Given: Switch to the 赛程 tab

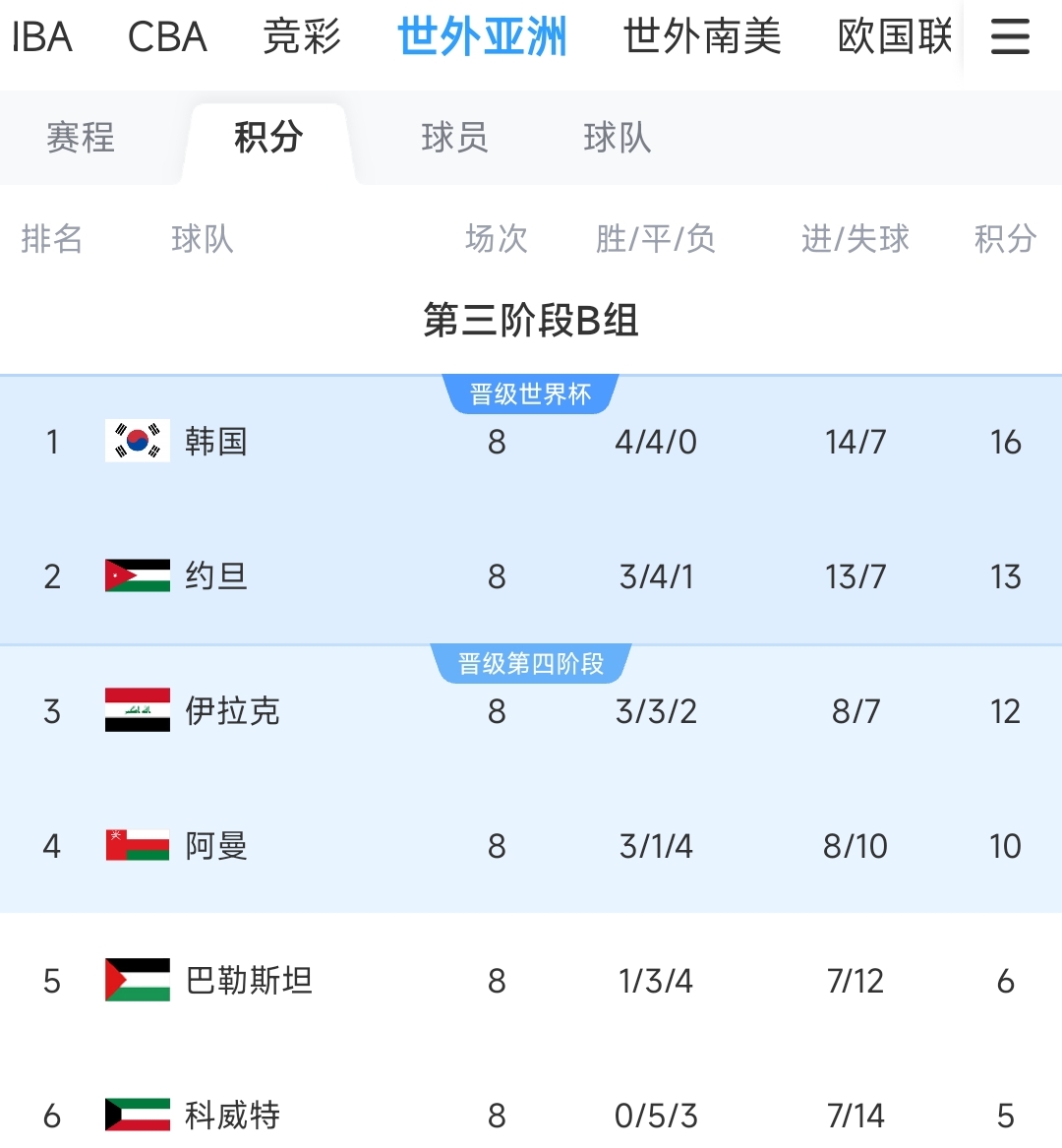Looking at the screenshot, I should click(81, 138).
